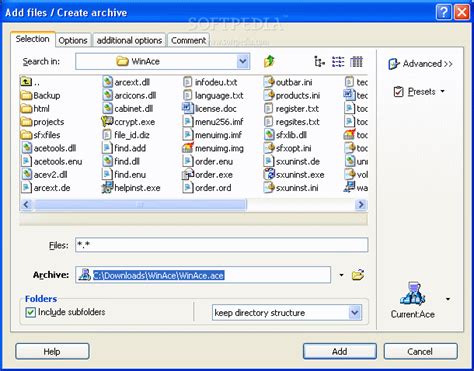Select the sxuninst.exe file icon
This screenshot has height=371, width=474.
[268, 174]
